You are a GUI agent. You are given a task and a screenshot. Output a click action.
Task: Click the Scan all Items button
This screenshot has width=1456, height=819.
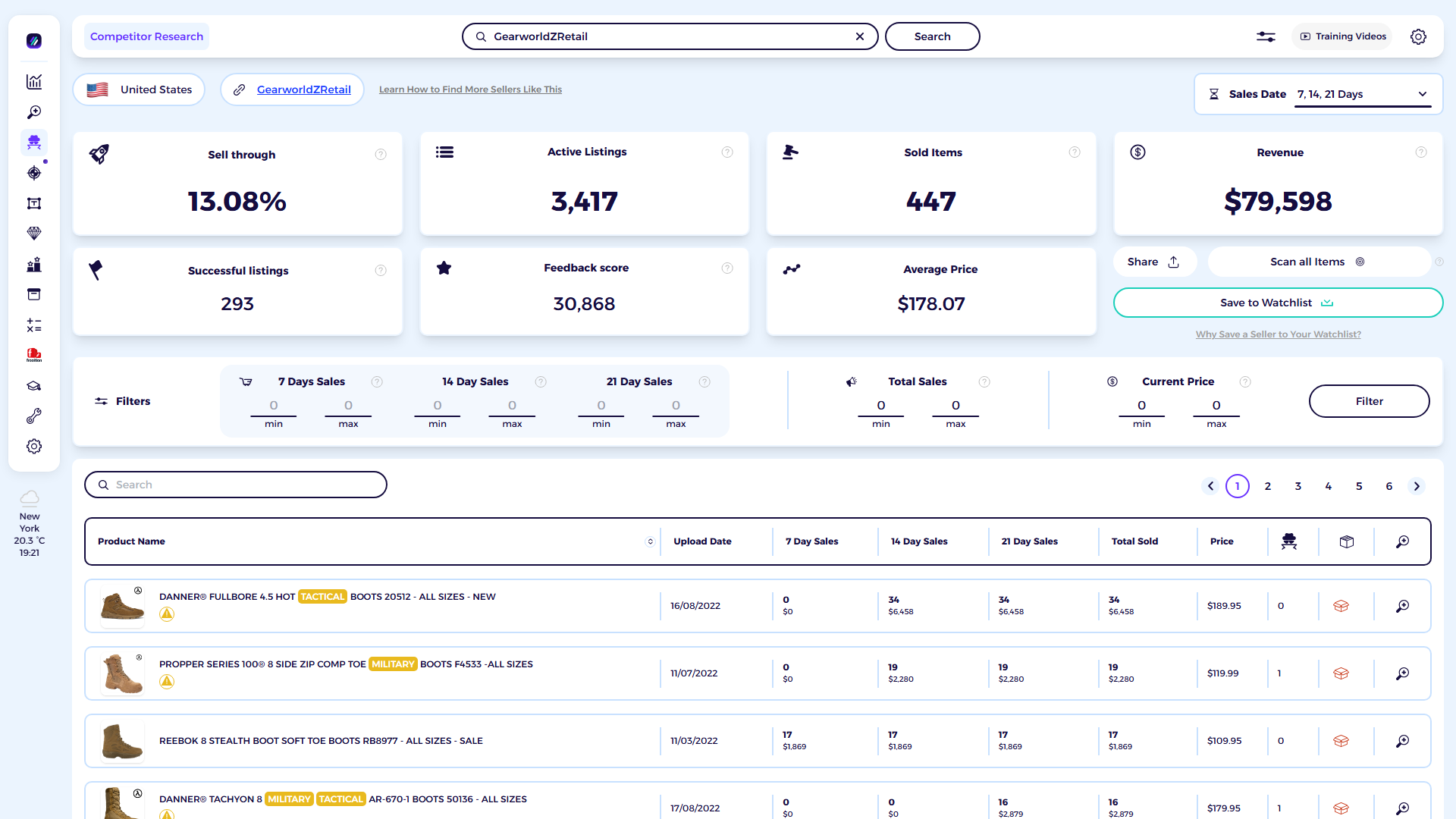tap(1319, 262)
